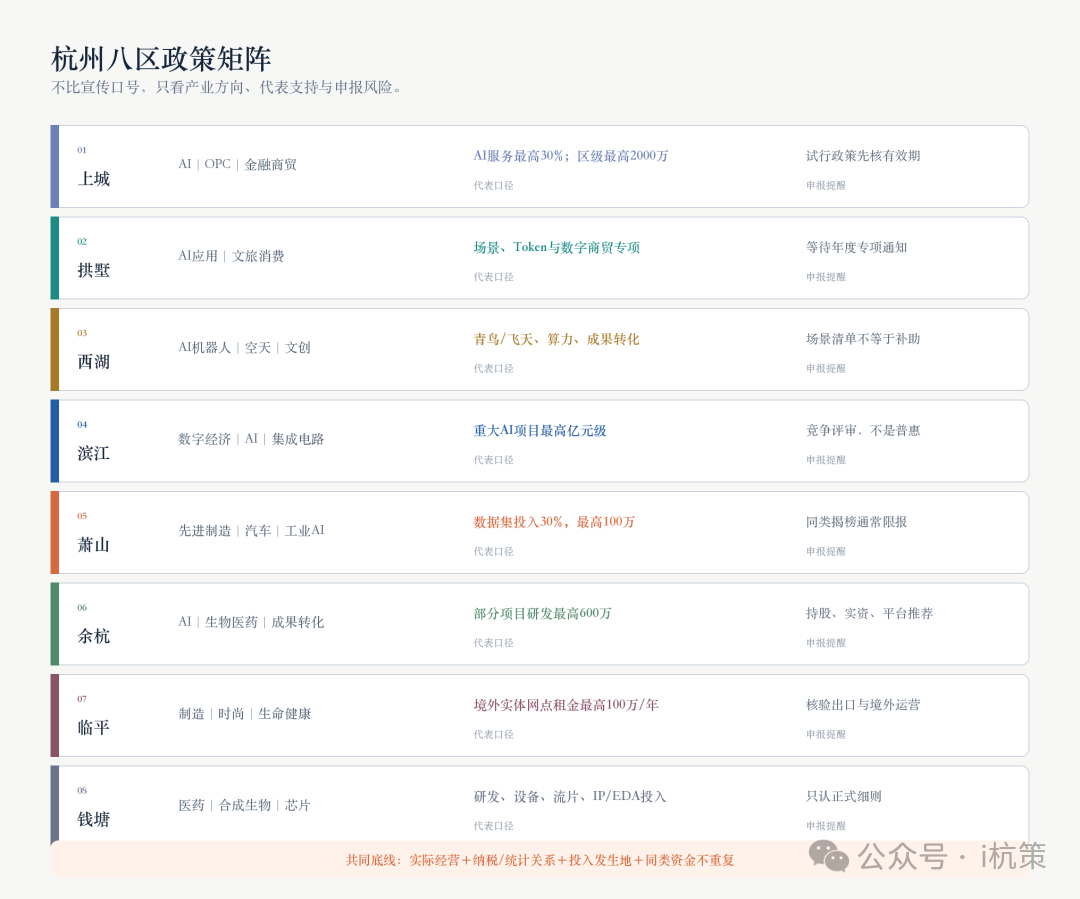Select the 滨江 district name

94,454
